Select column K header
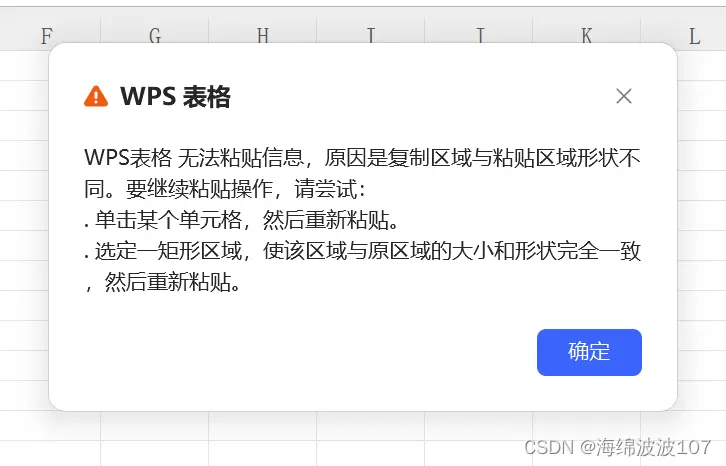 (x=586, y=32)
